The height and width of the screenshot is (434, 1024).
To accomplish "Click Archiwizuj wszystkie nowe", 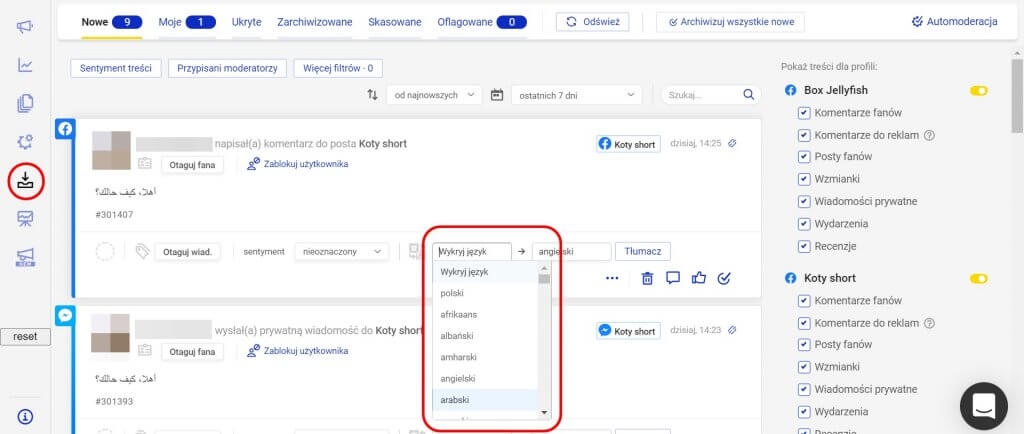I will pos(730,22).
